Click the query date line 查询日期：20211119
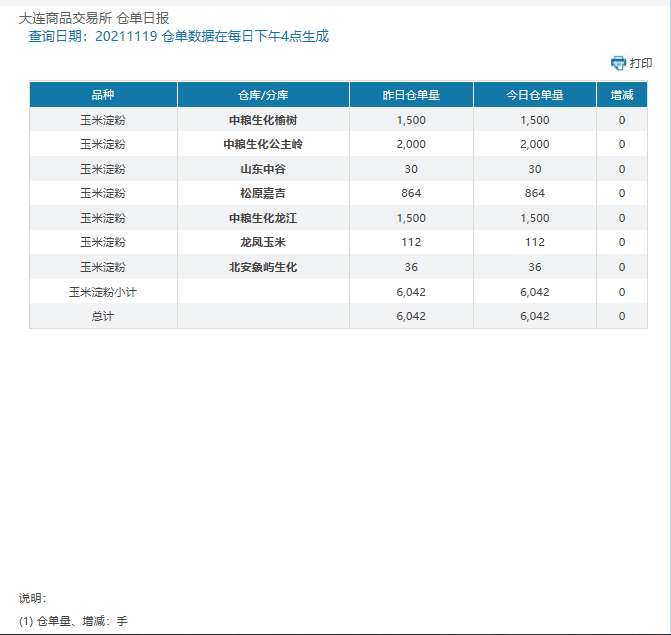This screenshot has width=671, height=635. 93,36
